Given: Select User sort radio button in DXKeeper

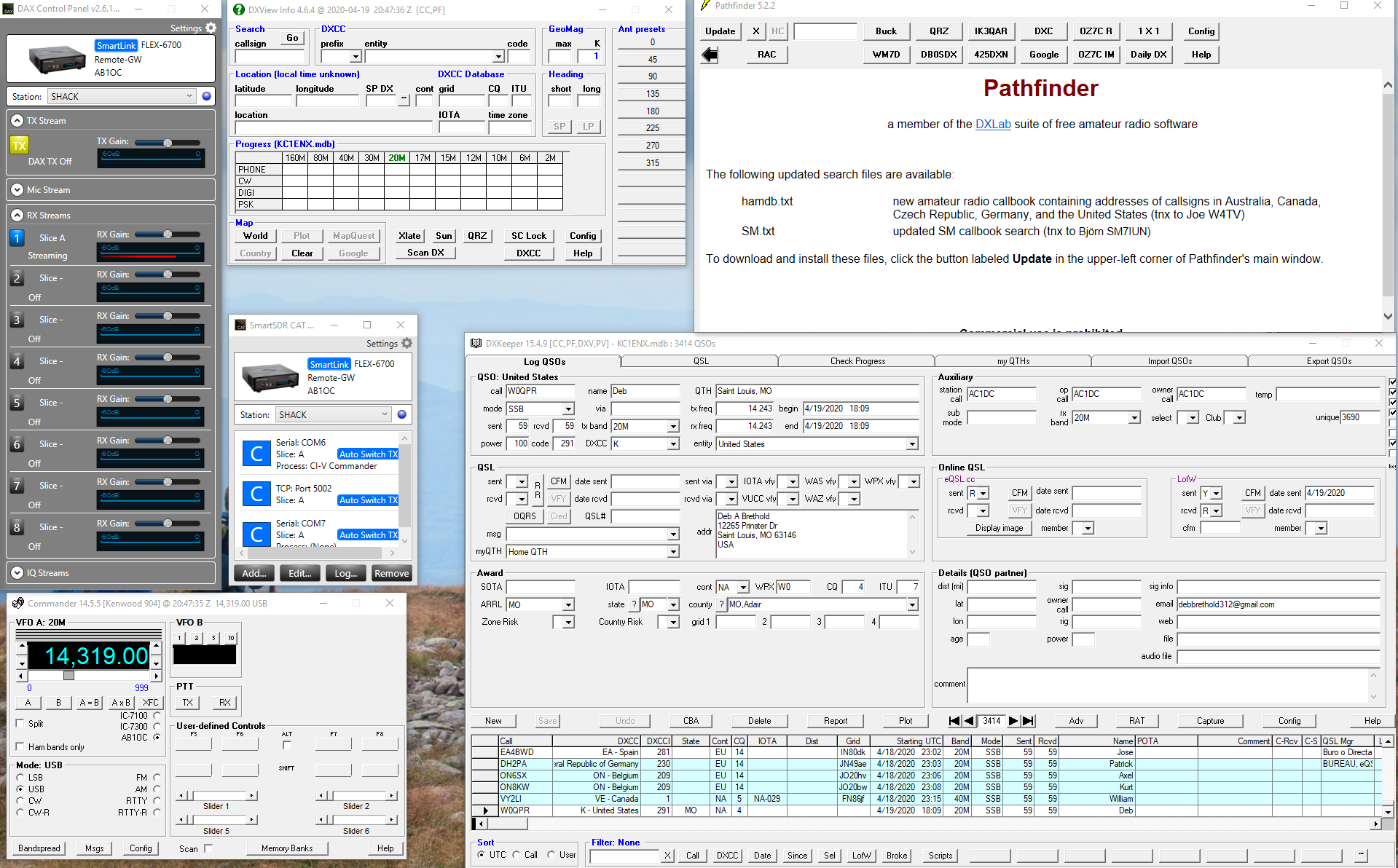Looking at the screenshot, I should pos(551,855).
